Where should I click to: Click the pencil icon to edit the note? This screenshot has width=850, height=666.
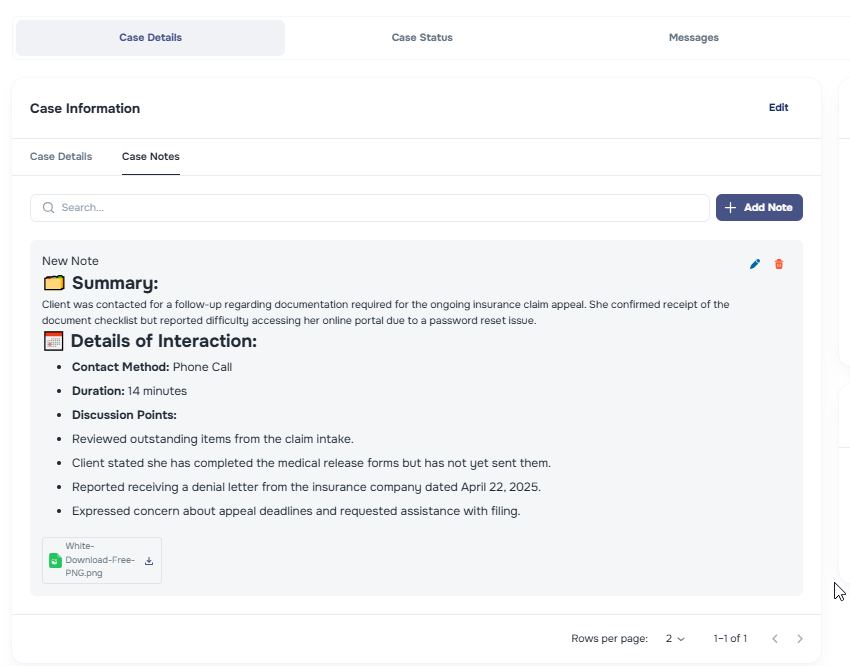[755, 264]
